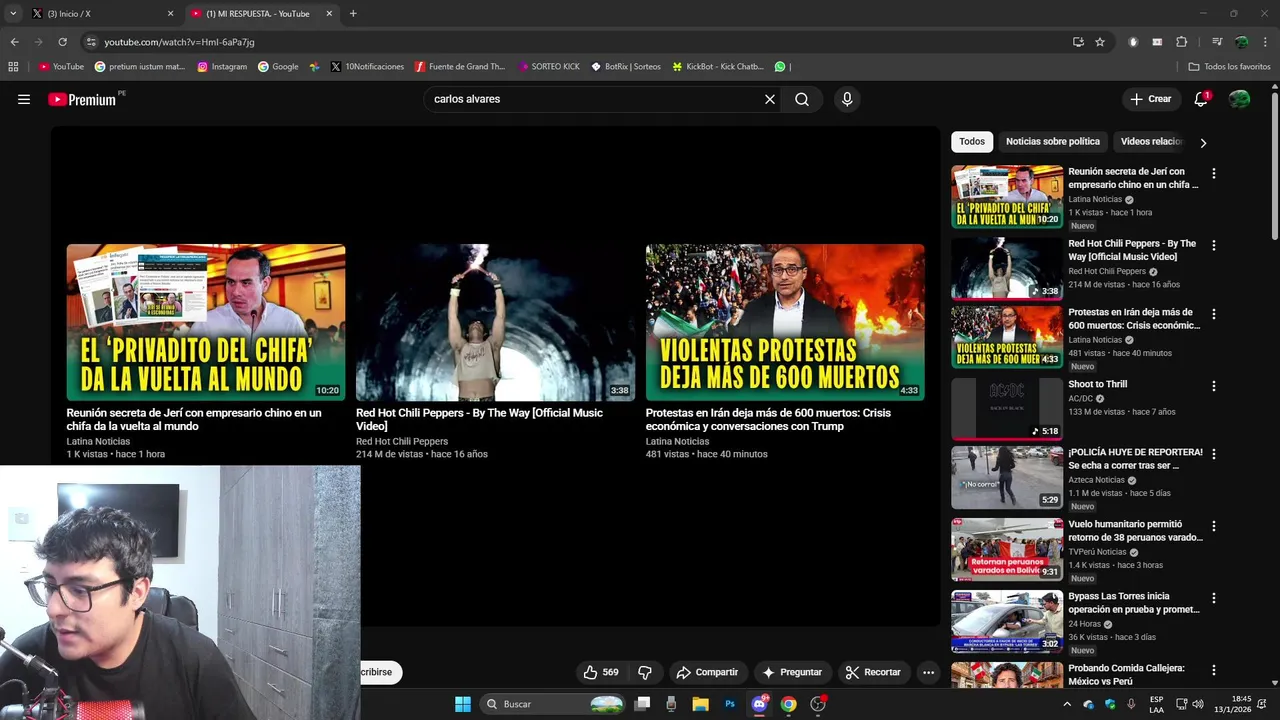Open options for Protestas en Irán sidebar video
Screen dimensions: 1280x720
click(1214, 314)
